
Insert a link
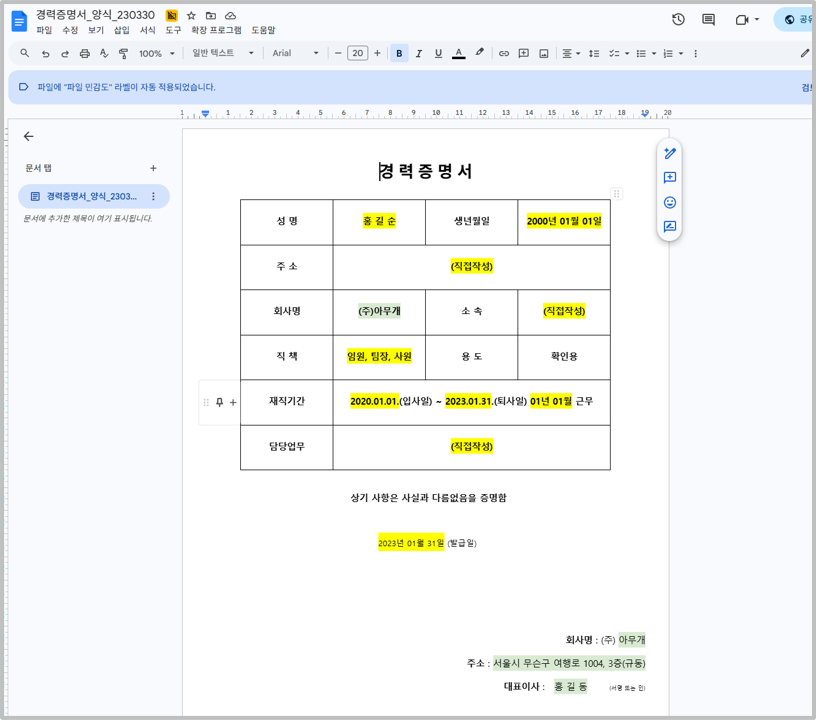click(504, 54)
